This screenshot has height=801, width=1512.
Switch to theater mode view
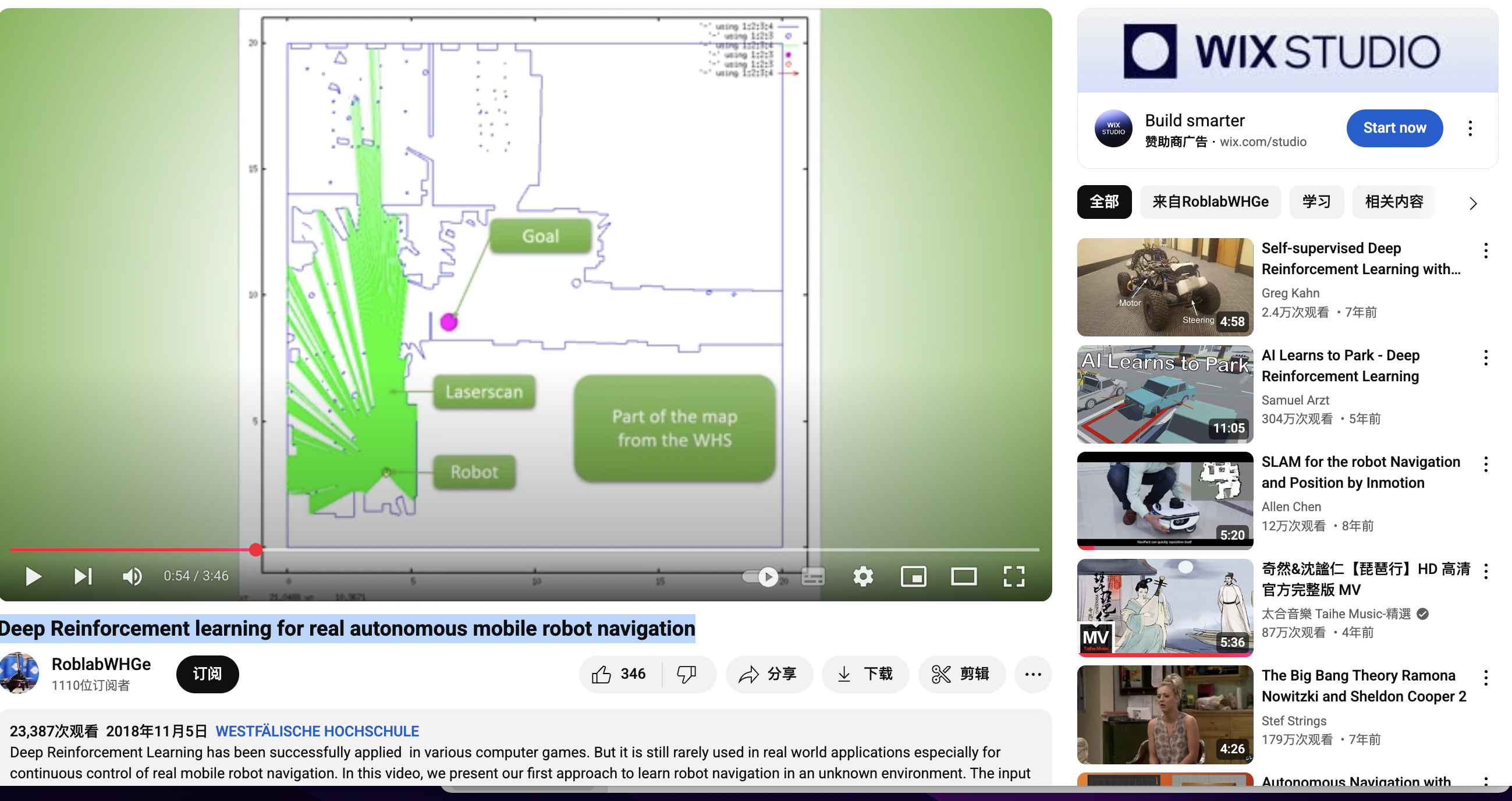click(x=963, y=576)
